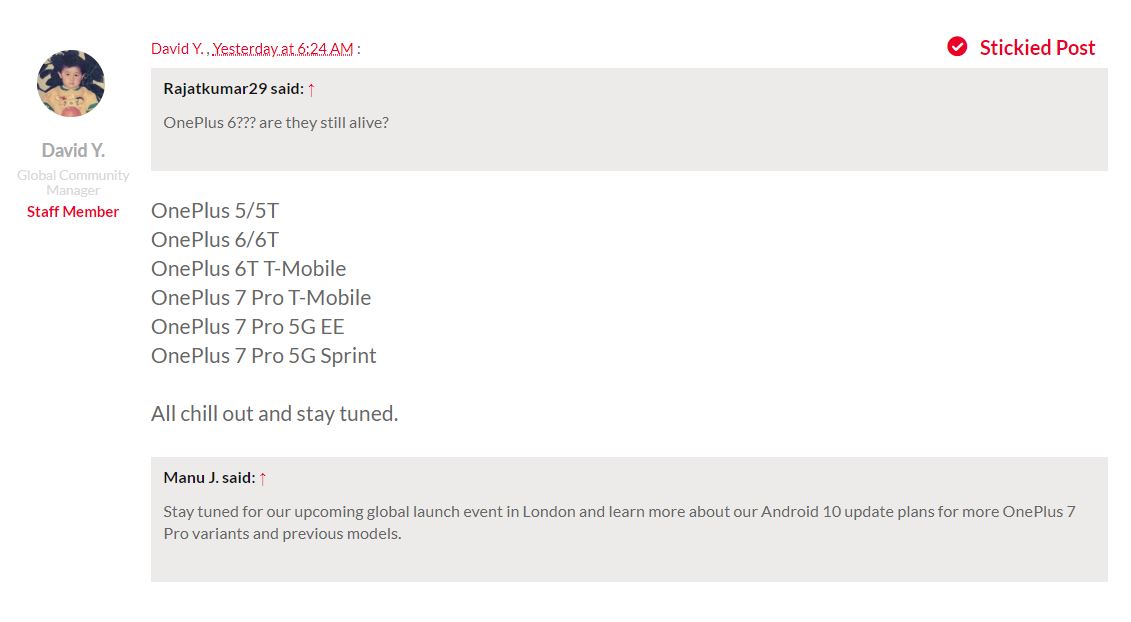The image size is (1131, 622).
Task: Open the Yesterday at 6:24 AM permalink
Action: click(x=283, y=48)
